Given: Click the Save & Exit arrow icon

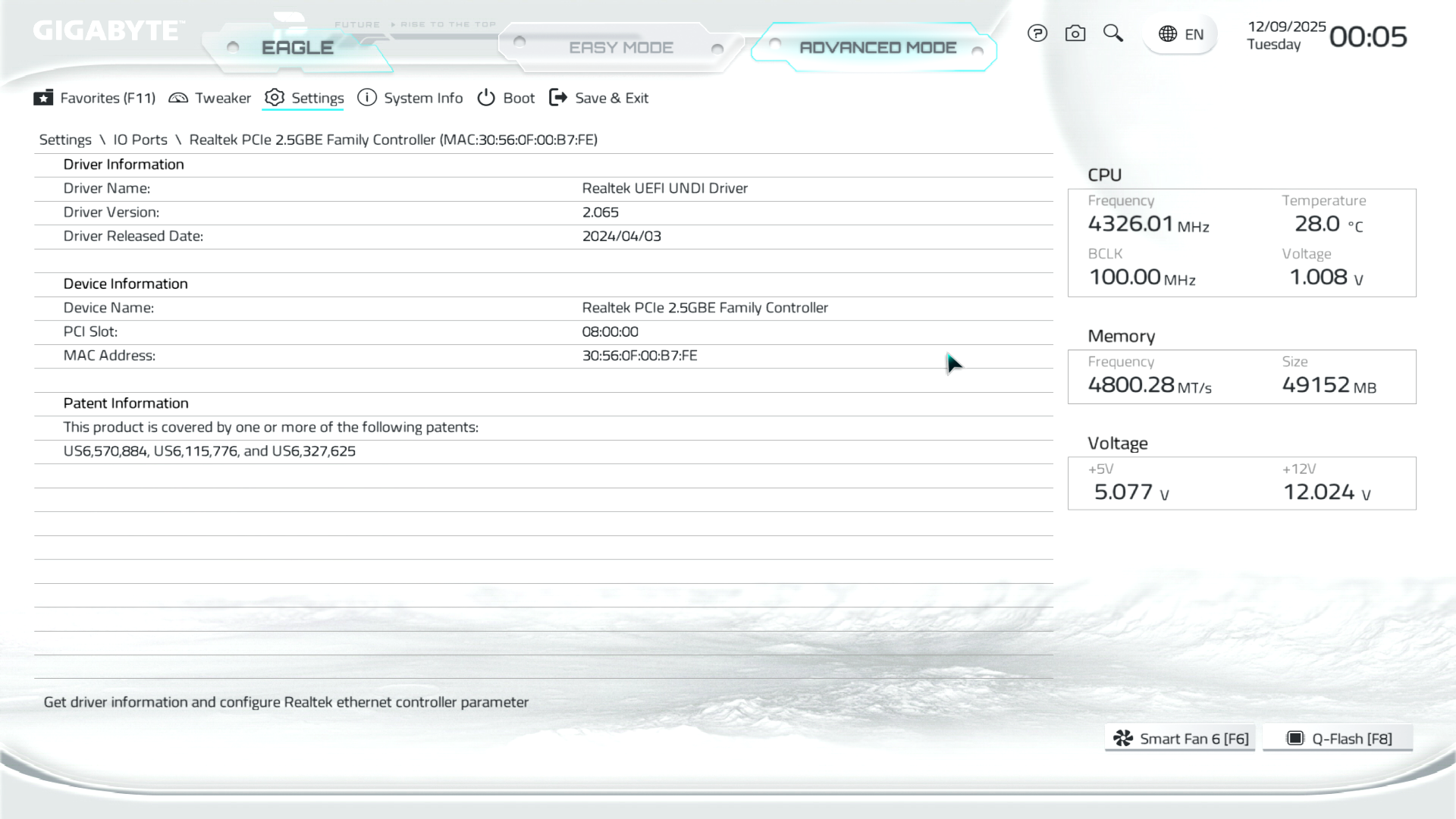Looking at the screenshot, I should (x=558, y=98).
